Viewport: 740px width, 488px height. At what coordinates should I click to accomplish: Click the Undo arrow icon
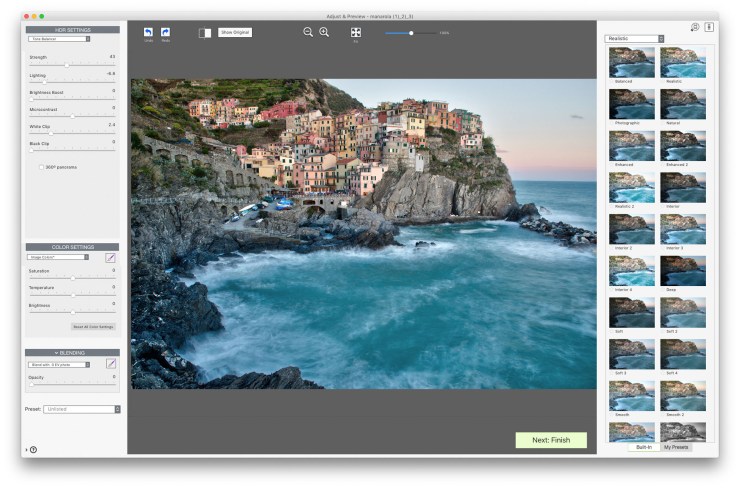tap(148, 32)
